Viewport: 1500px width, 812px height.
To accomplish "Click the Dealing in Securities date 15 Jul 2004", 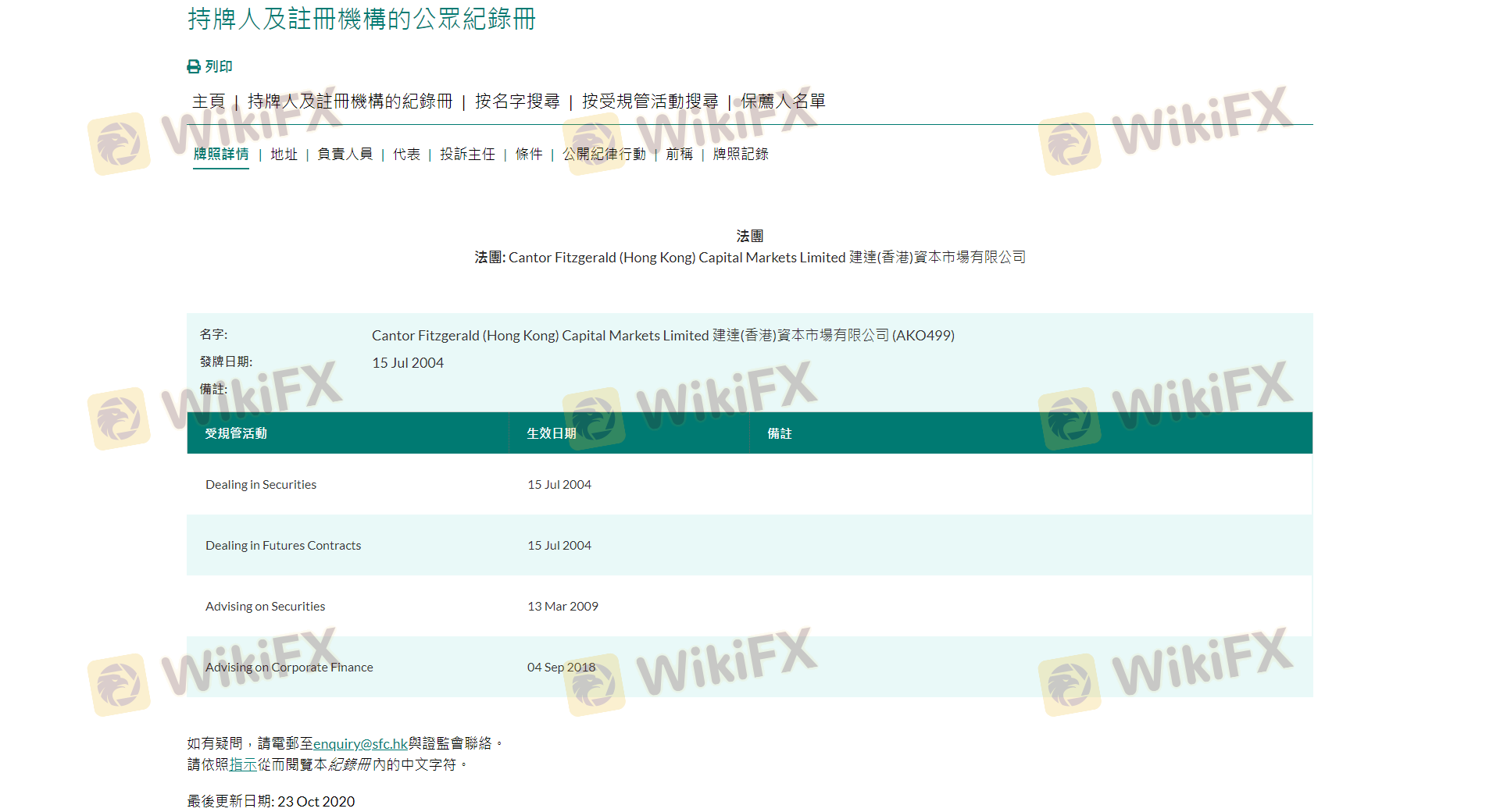I will [559, 485].
